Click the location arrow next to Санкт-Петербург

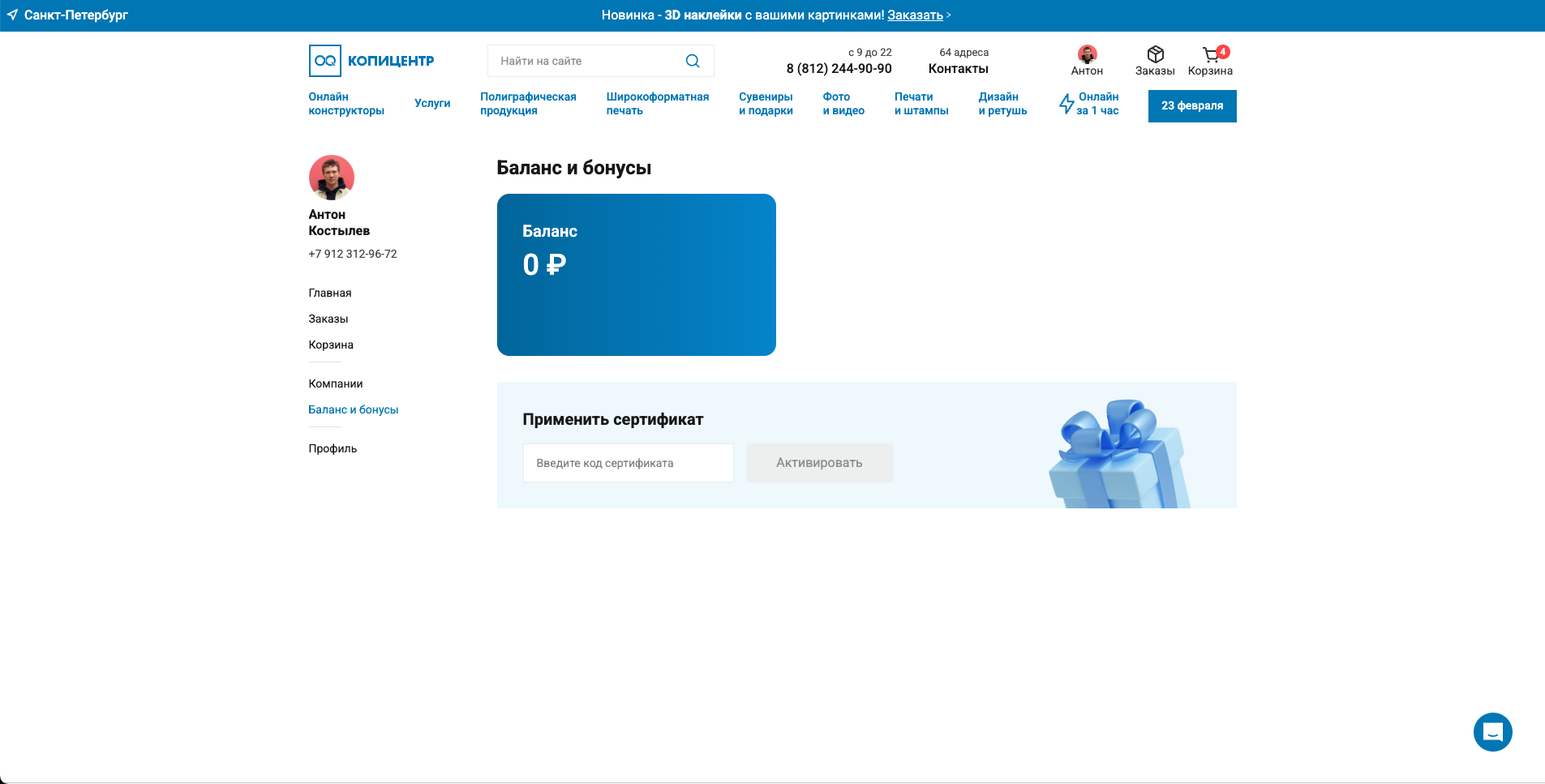pyautogui.click(x=11, y=14)
